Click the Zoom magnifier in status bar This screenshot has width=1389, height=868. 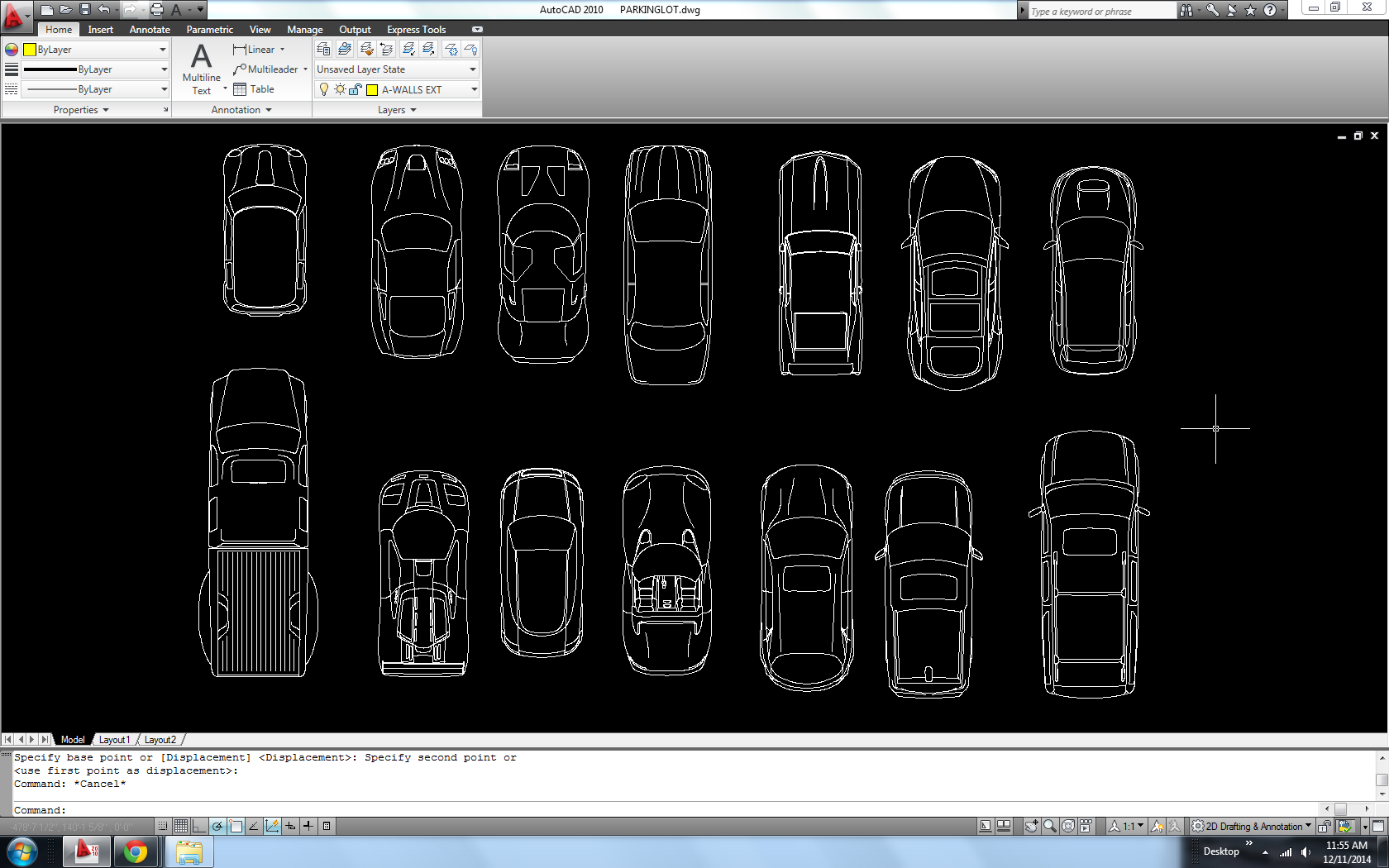(1050, 826)
